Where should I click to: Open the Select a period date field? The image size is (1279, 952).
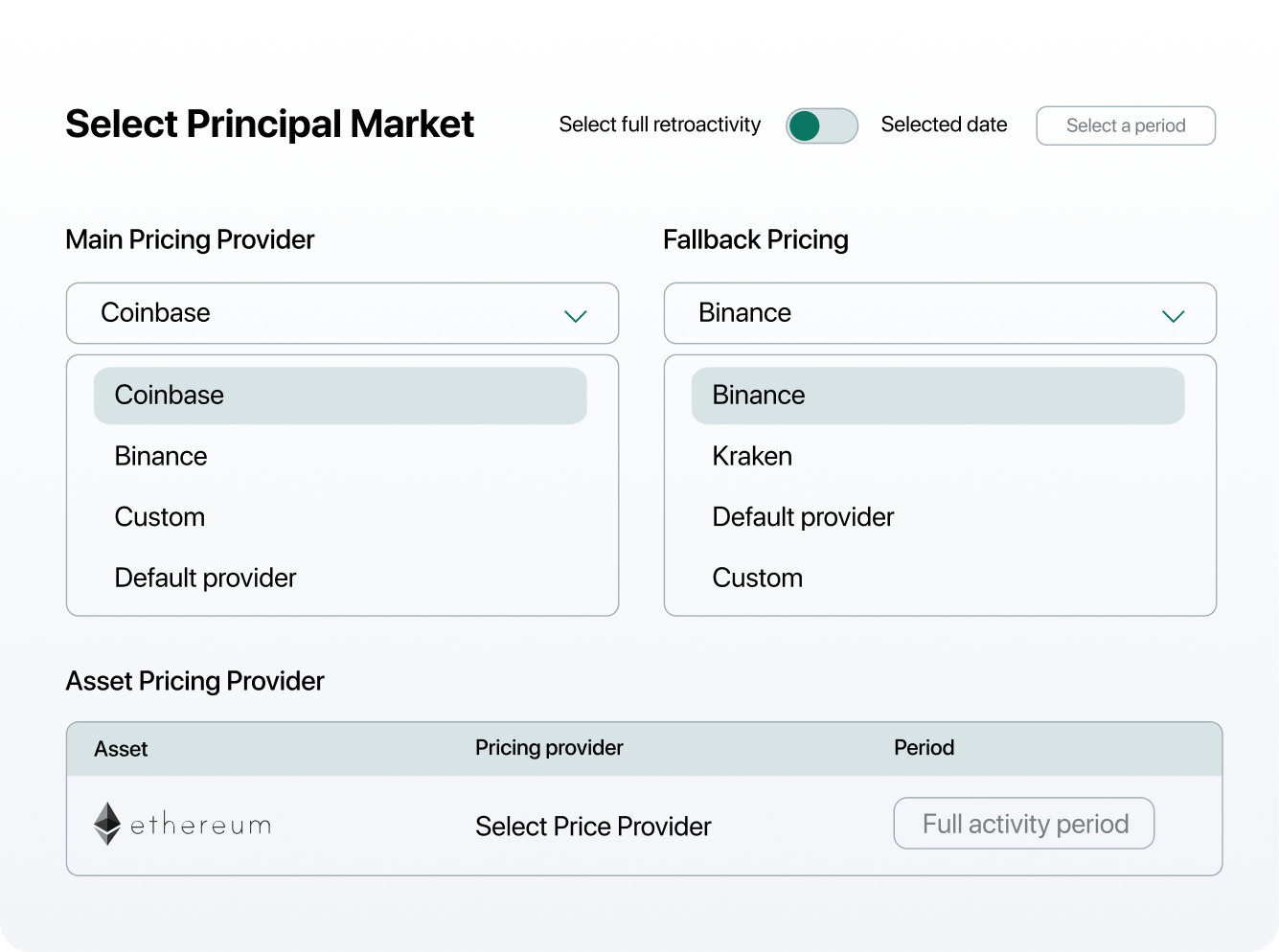click(1126, 125)
